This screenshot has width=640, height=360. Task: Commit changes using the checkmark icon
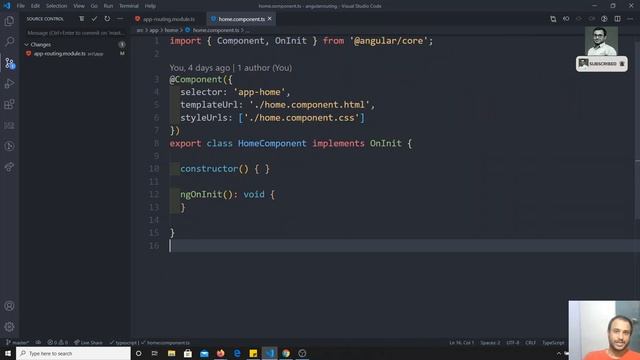coord(94,19)
